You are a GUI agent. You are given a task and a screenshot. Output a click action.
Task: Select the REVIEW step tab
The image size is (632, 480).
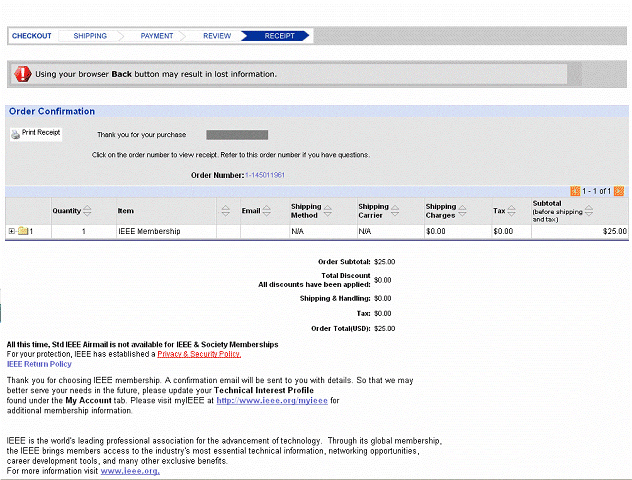click(217, 36)
